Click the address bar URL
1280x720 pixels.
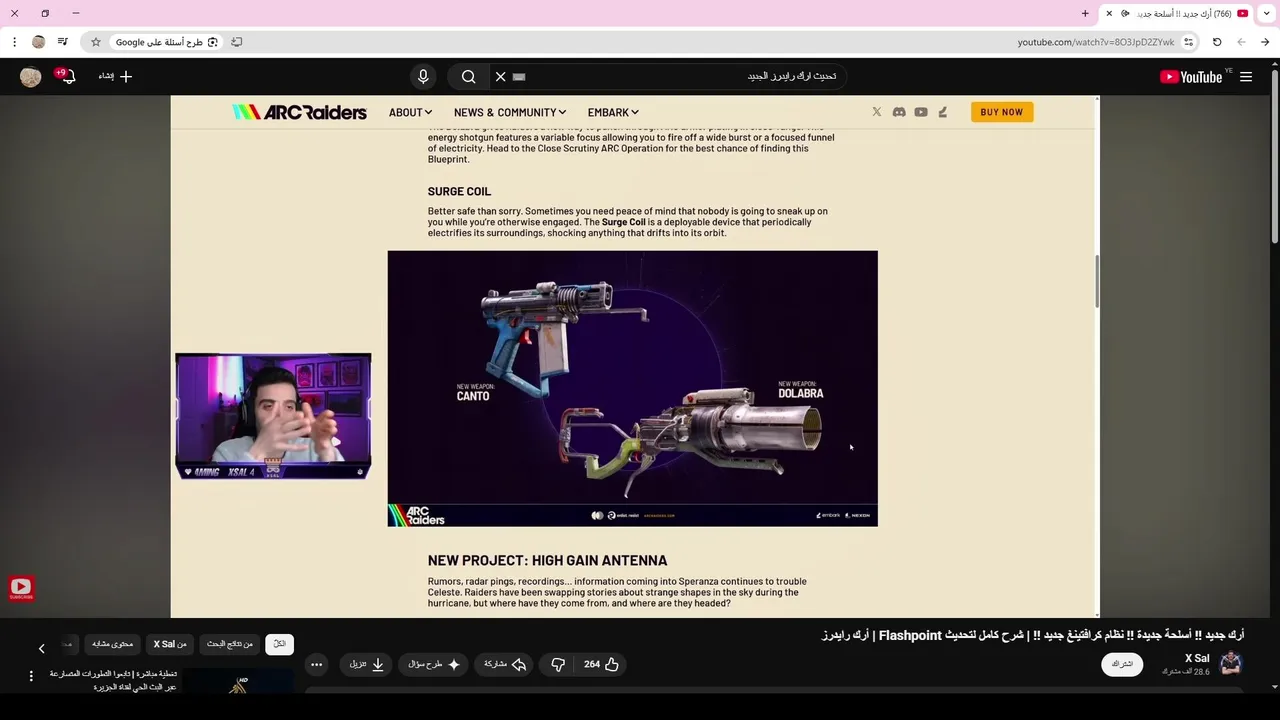pos(1096,42)
